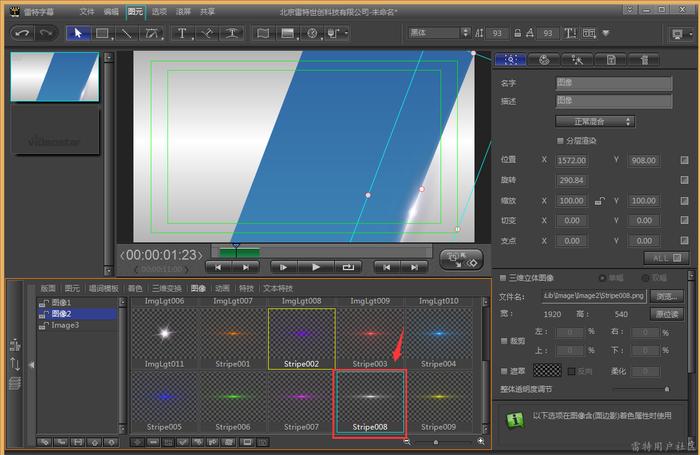Image resolution: width=700 pixels, height=455 pixels.
Task: Click the redo arrow in the toolbar
Action: pyautogui.click(x=46, y=33)
